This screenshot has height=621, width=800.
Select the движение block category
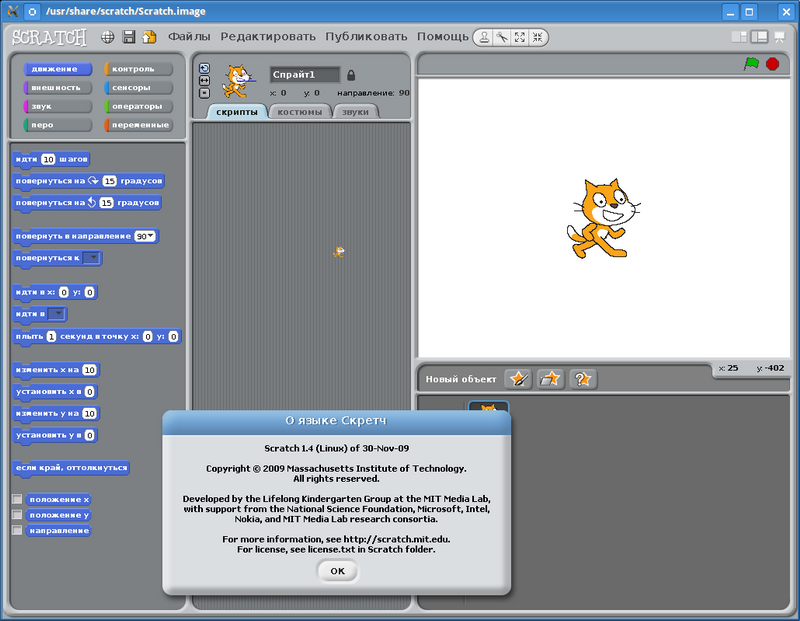[x=58, y=69]
